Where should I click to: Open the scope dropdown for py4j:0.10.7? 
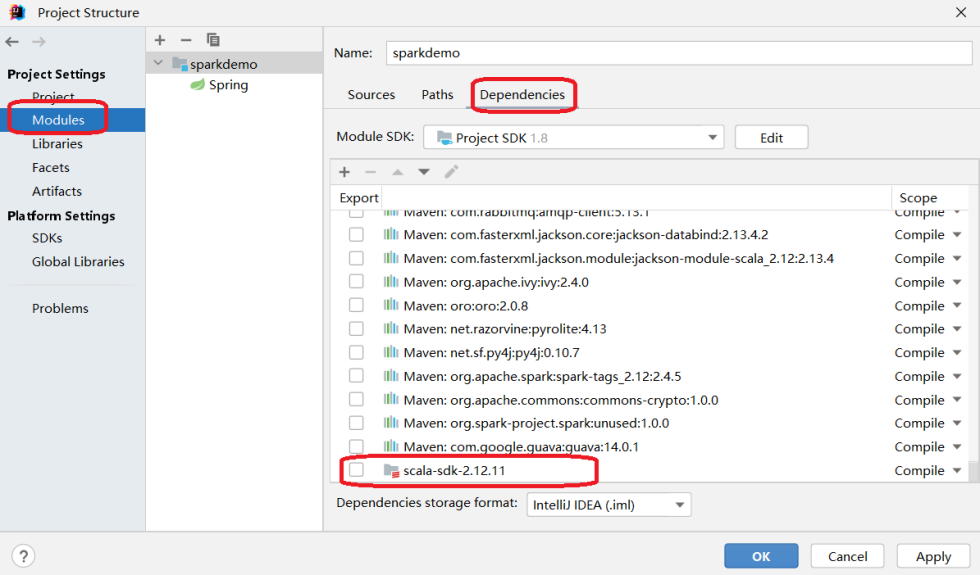(956, 352)
